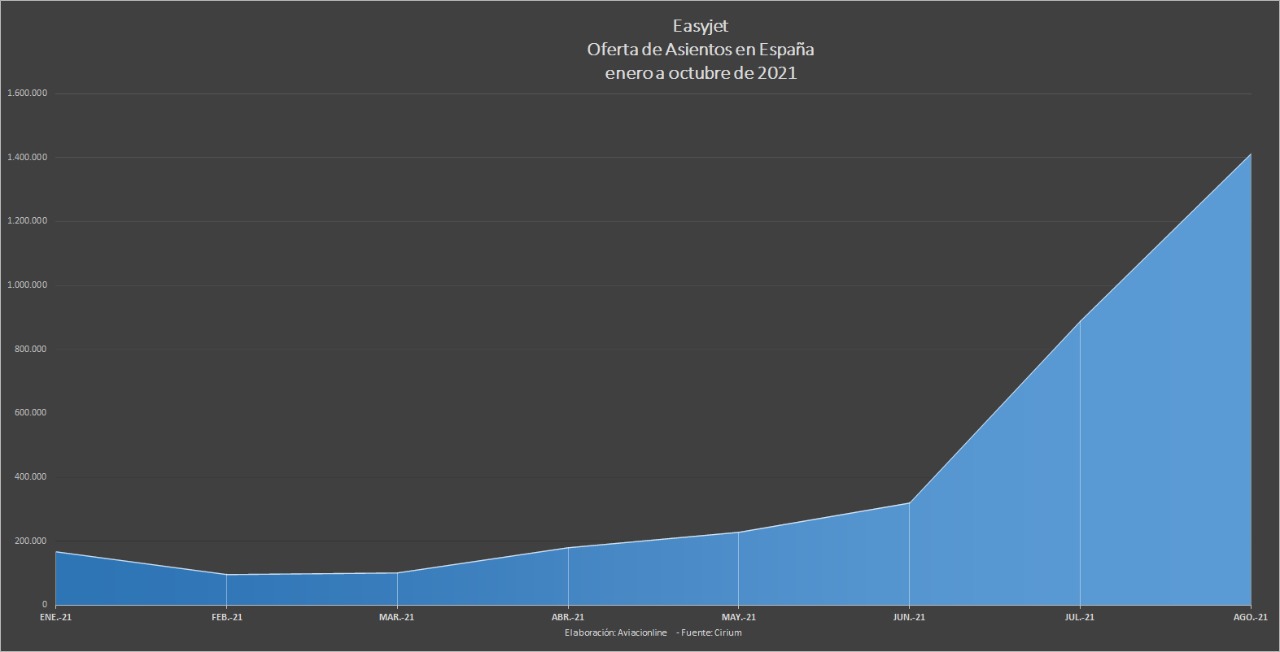Viewport: 1280px width, 652px height.
Task: Select the ENE.-21 x-axis label
Action: [x=55, y=617]
